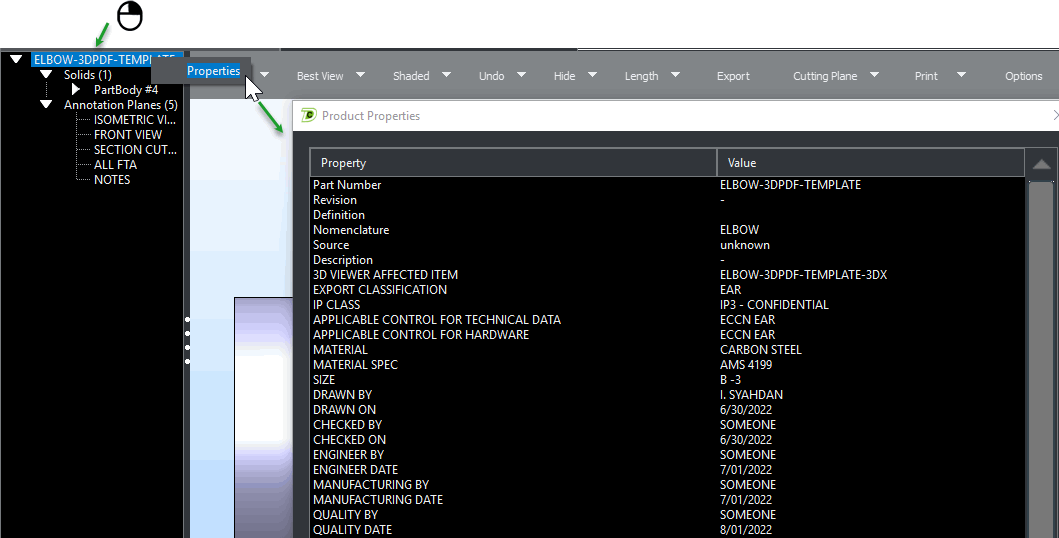Click the Revision property row

[x=667, y=199]
